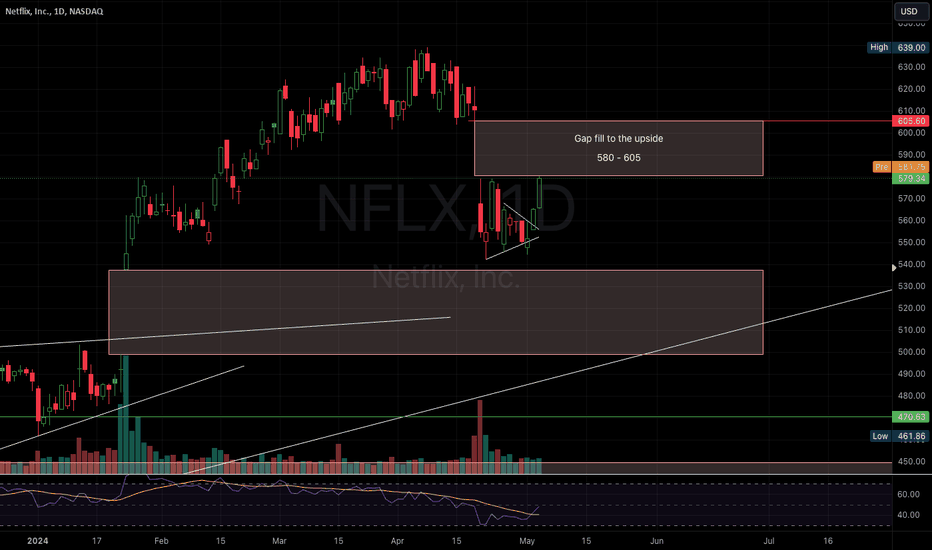Click the 16 date label on time axis
932x550 pixels.
click(828, 541)
